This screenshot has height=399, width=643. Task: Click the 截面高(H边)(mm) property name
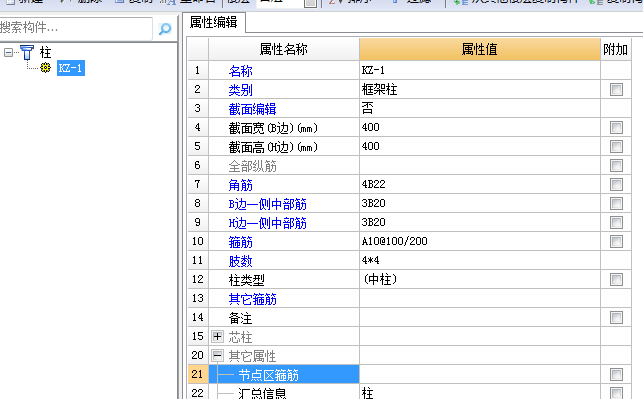(273, 147)
